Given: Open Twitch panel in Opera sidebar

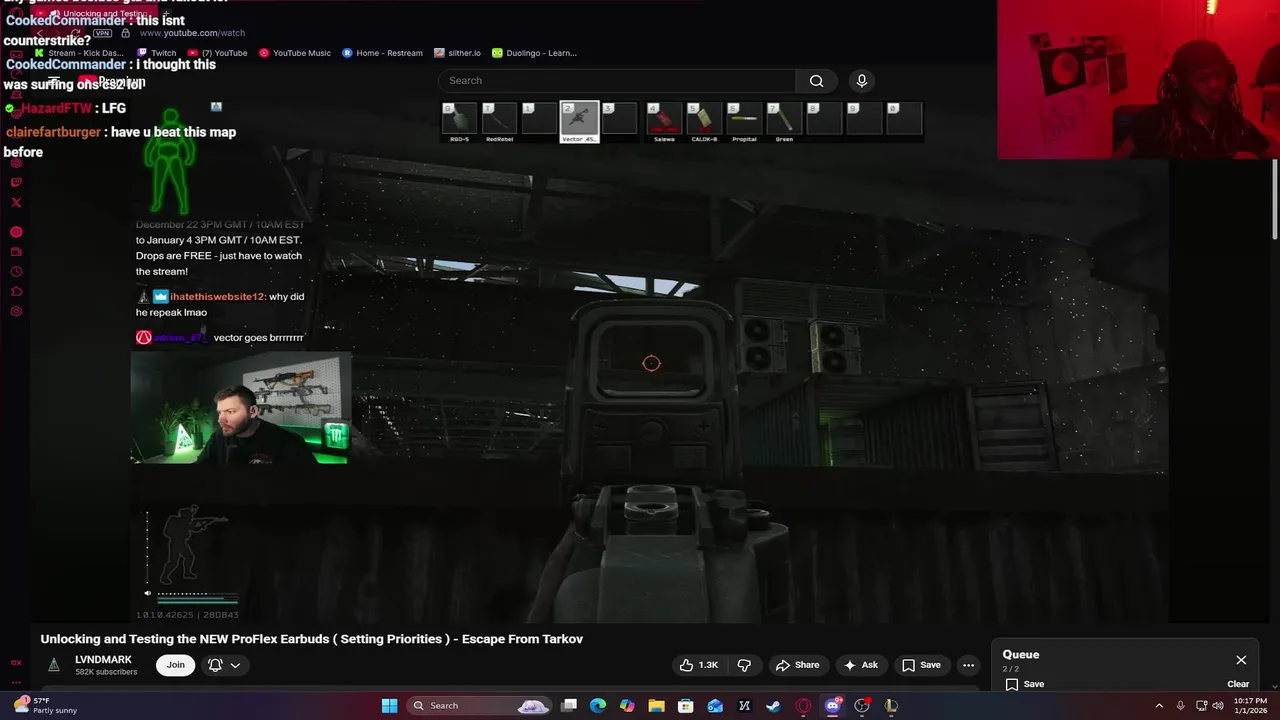Looking at the screenshot, I should pos(16,182).
